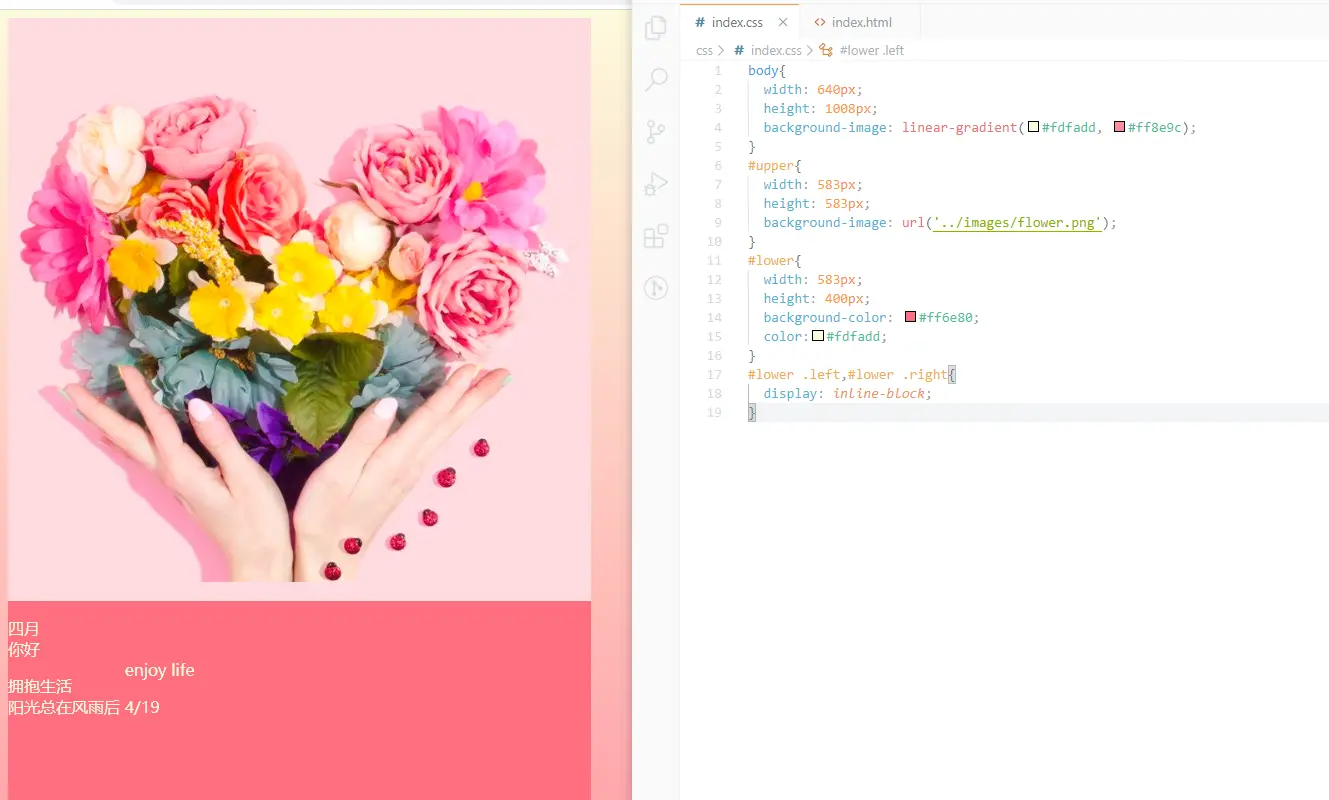
Task: Click line number 6 in the gutter
Action: [718, 166]
